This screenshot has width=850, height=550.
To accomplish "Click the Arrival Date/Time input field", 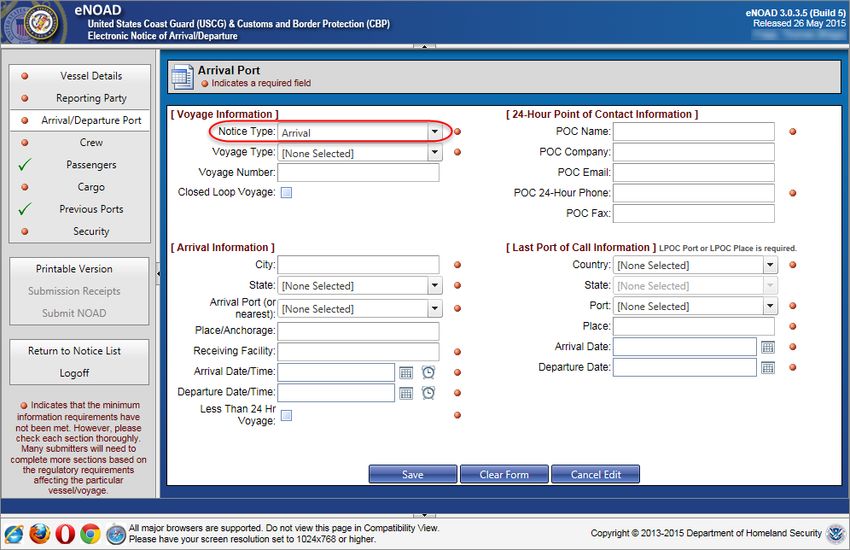I will click(336, 372).
